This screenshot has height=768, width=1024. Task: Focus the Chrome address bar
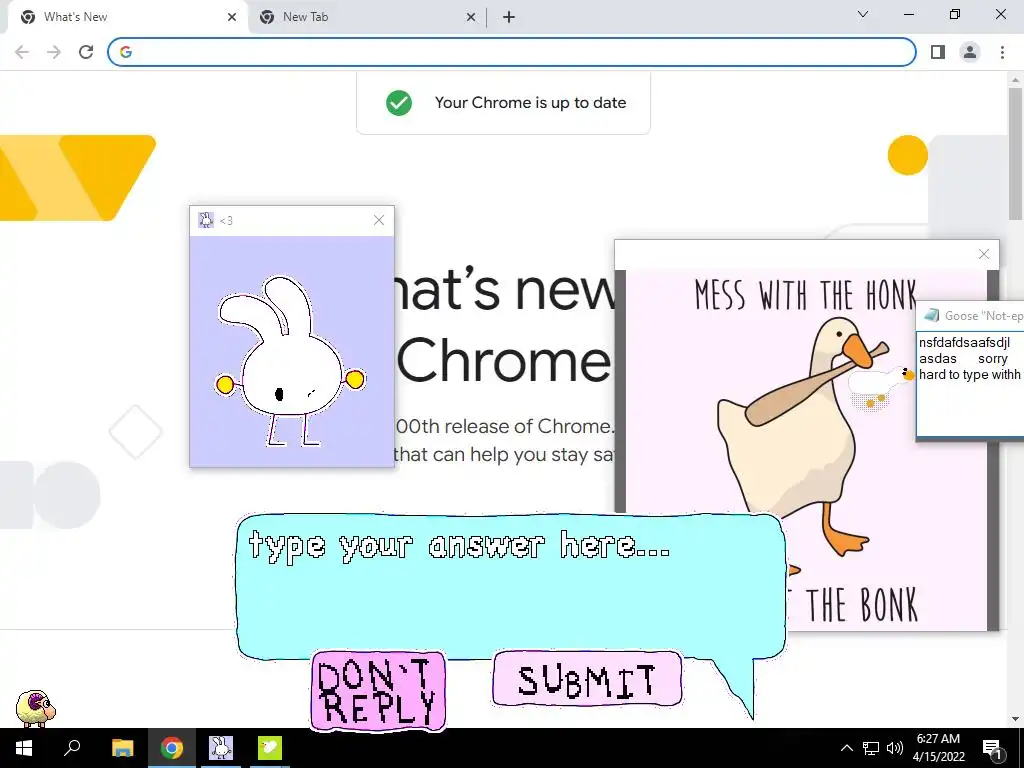point(512,52)
